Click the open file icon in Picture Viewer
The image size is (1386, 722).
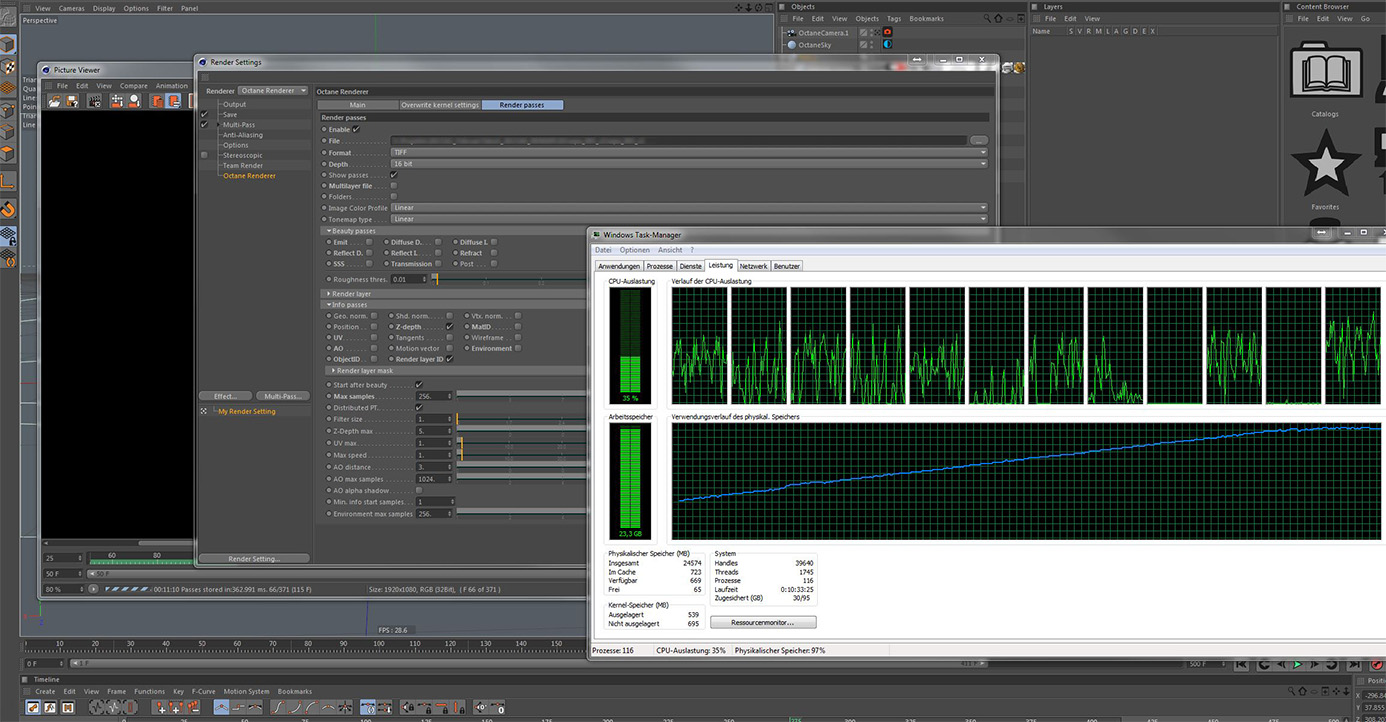click(55, 101)
